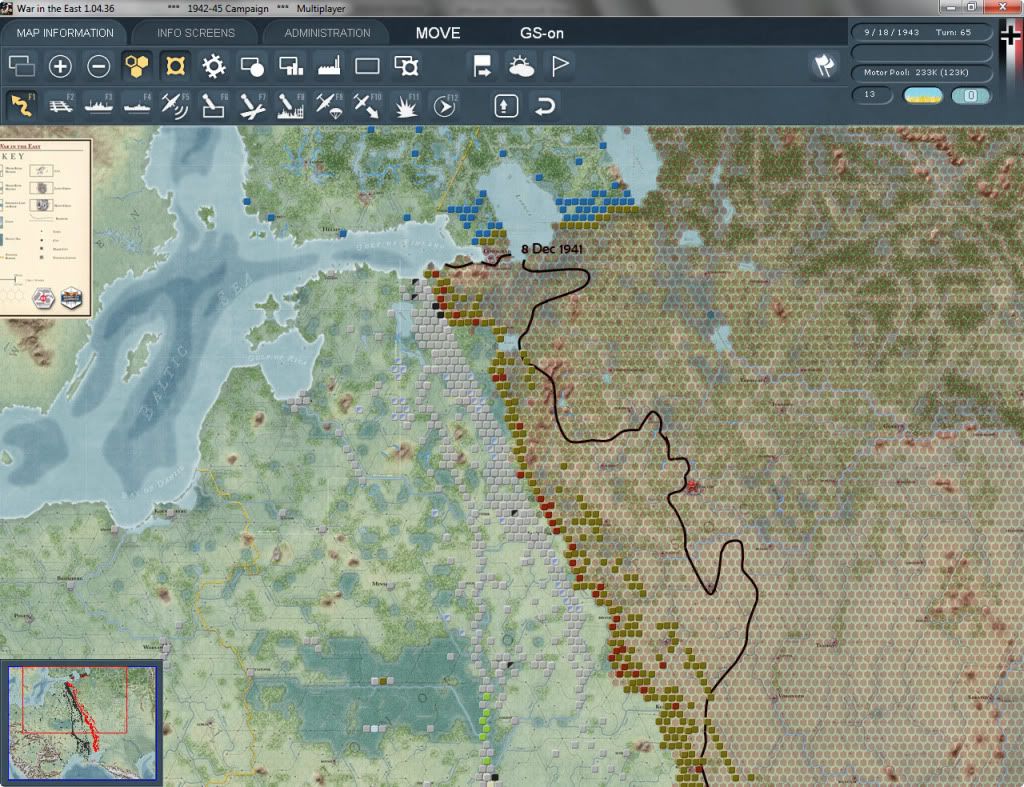Select the F10 aircraft-with-arrow mode
1024x787 pixels.
pyautogui.click(x=367, y=105)
